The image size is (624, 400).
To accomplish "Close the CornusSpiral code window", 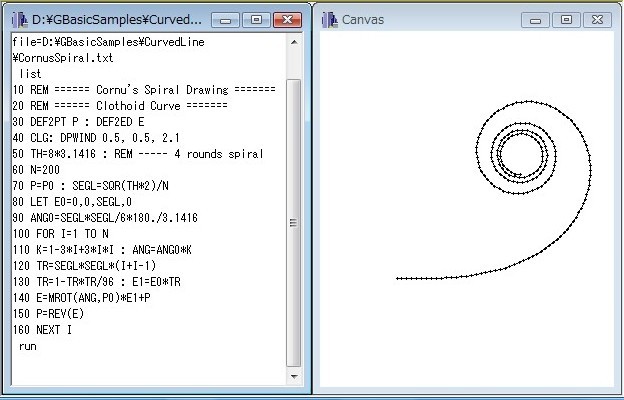I will (287, 20).
